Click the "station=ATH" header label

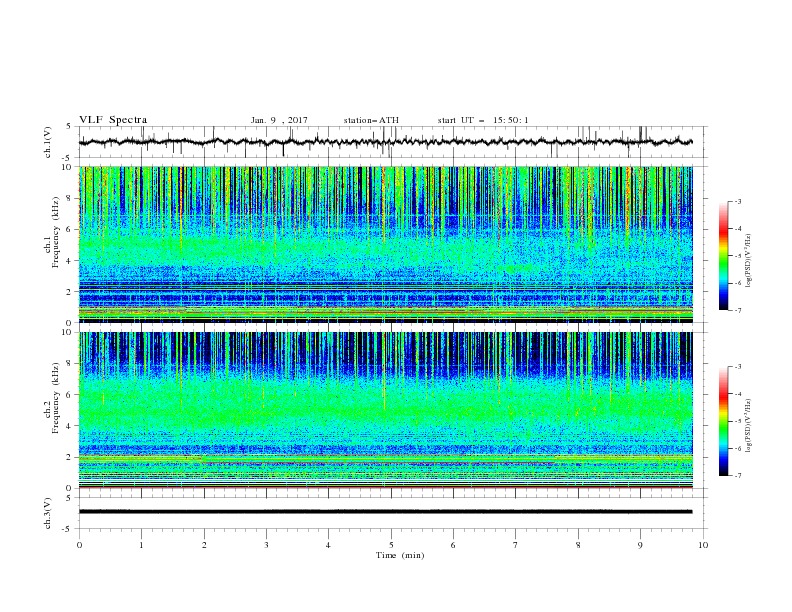tap(371, 120)
